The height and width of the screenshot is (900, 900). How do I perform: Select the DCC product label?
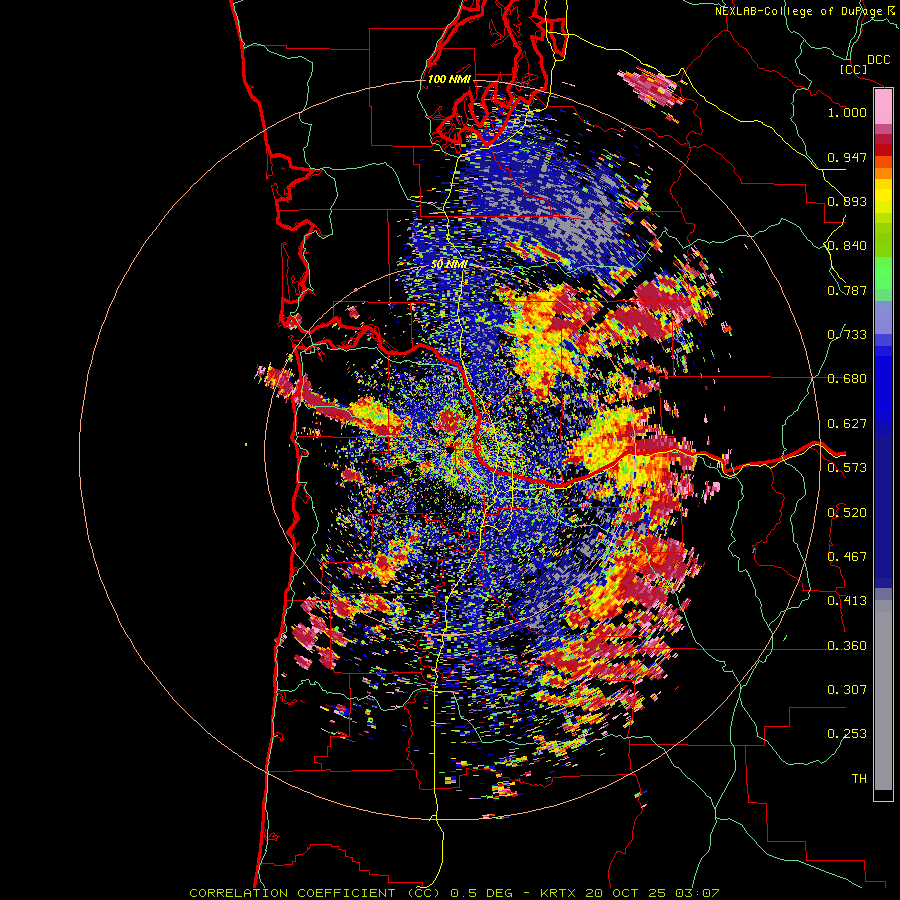point(878,60)
